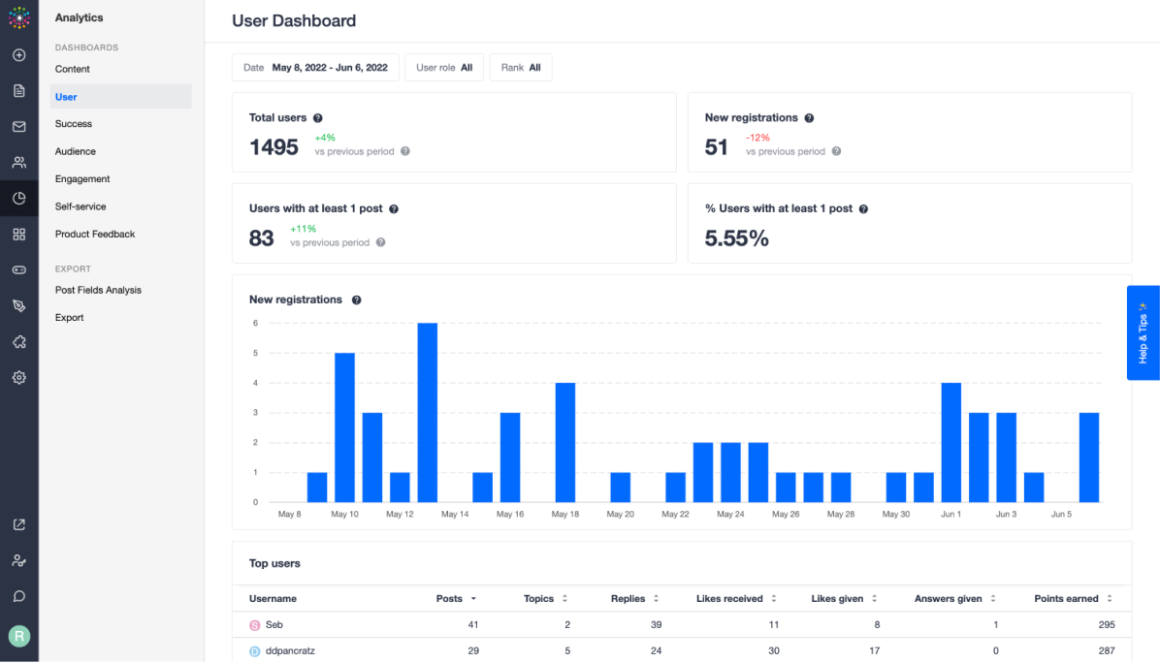Open the users icon in left rail
This screenshot has height=663, width=1160.
click(x=19, y=162)
